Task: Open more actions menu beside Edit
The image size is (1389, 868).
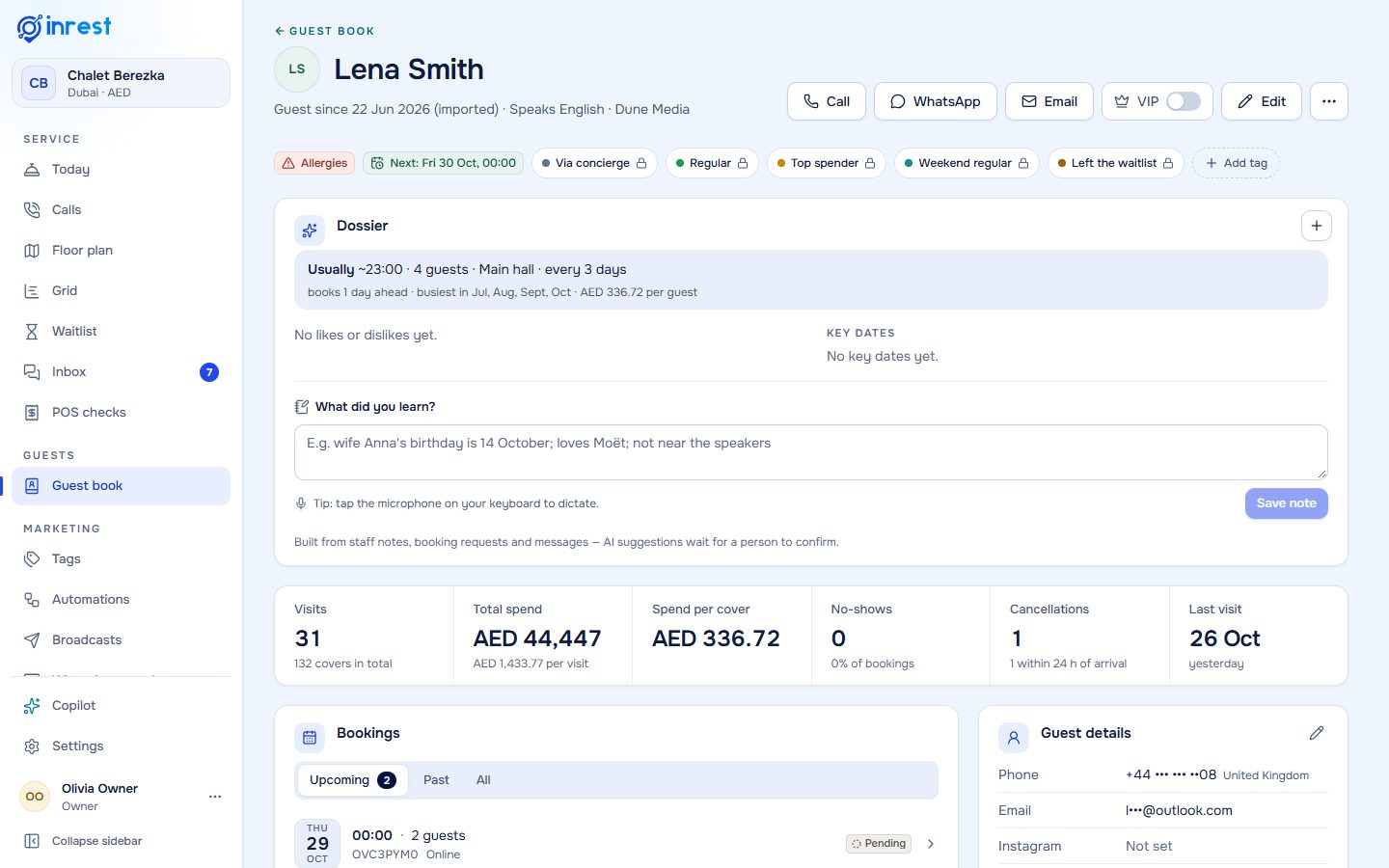Action: 1329,101
